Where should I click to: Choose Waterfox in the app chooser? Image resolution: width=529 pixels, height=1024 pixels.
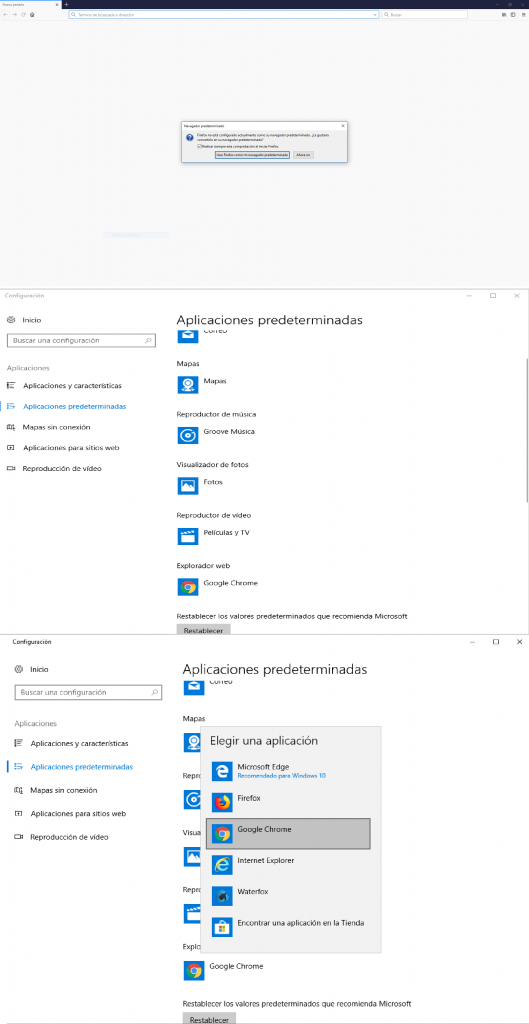point(288,896)
